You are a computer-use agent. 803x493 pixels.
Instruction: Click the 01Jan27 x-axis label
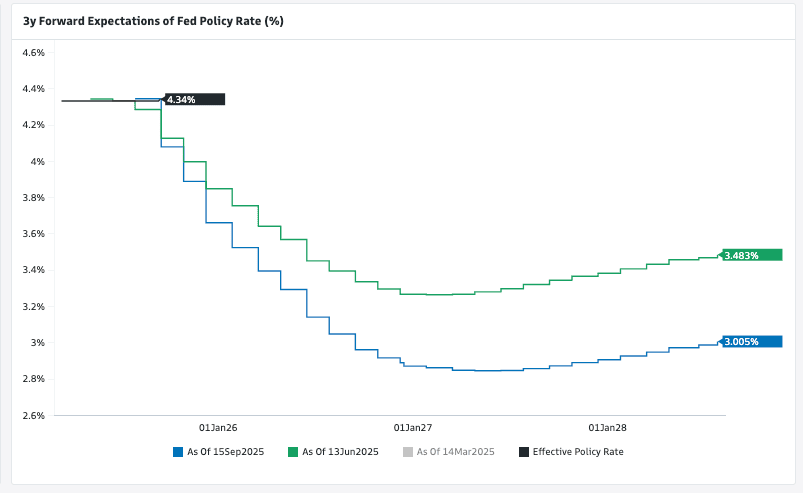tap(412, 427)
